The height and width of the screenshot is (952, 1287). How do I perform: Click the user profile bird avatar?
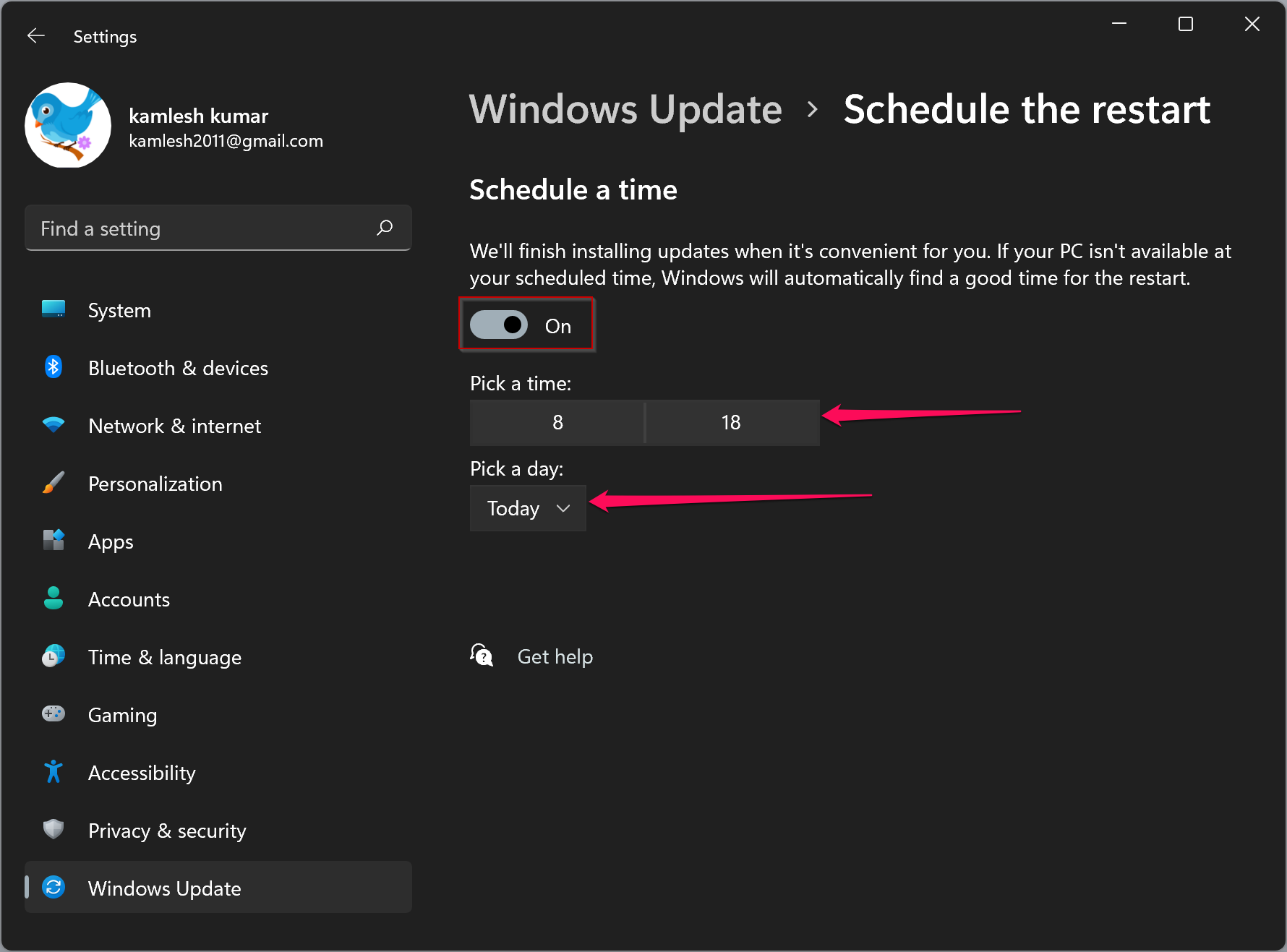click(68, 125)
